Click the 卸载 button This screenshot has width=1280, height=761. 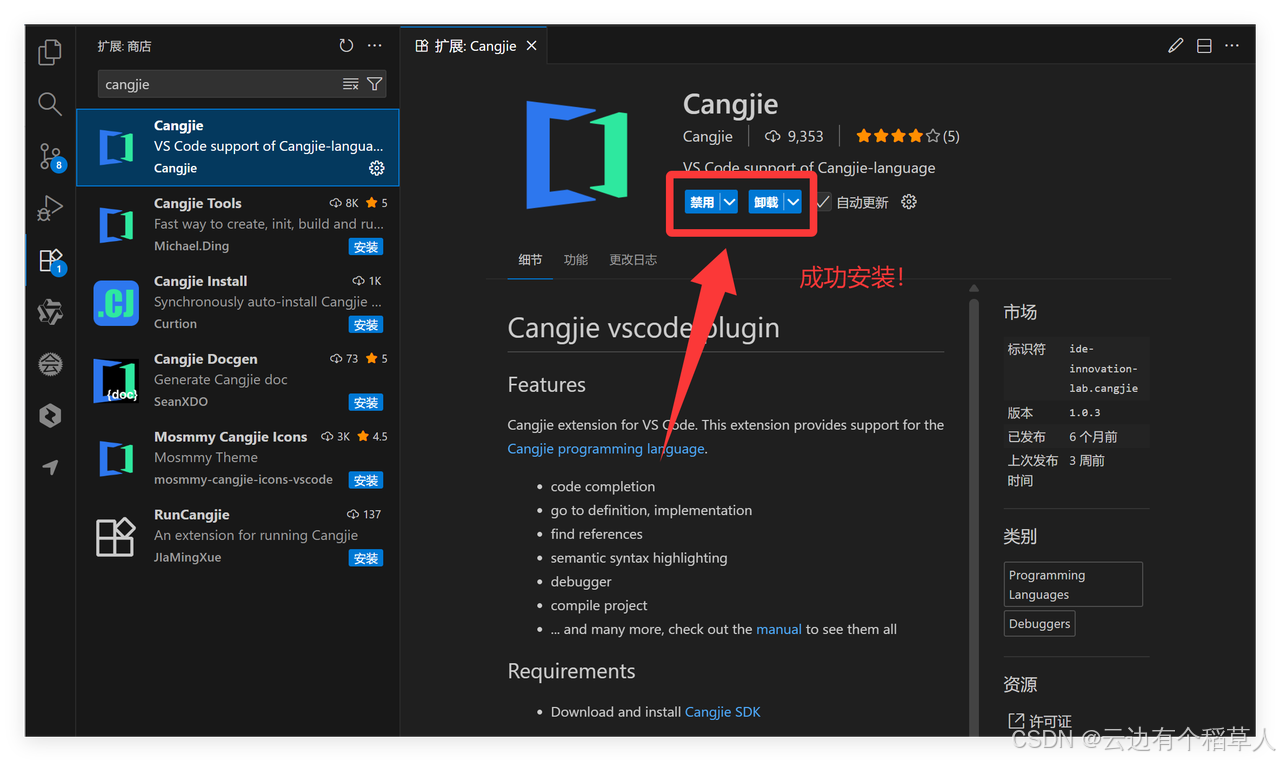tap(766, 202)
